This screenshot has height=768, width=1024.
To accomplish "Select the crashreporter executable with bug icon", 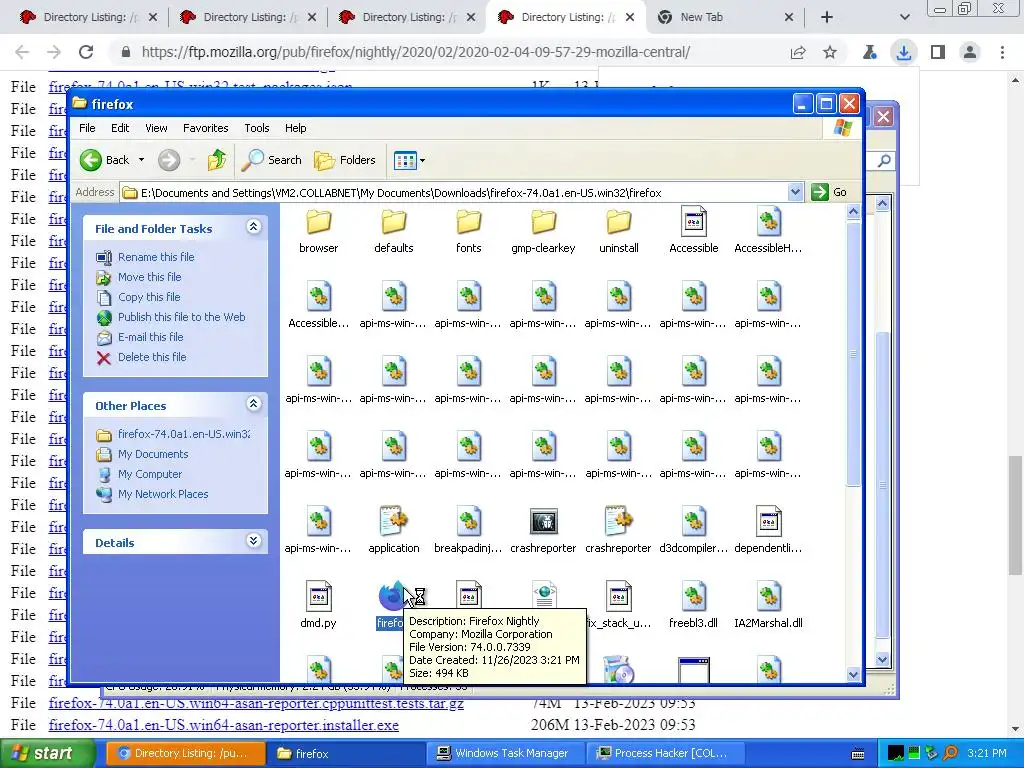I will click(x=543, y=521).
